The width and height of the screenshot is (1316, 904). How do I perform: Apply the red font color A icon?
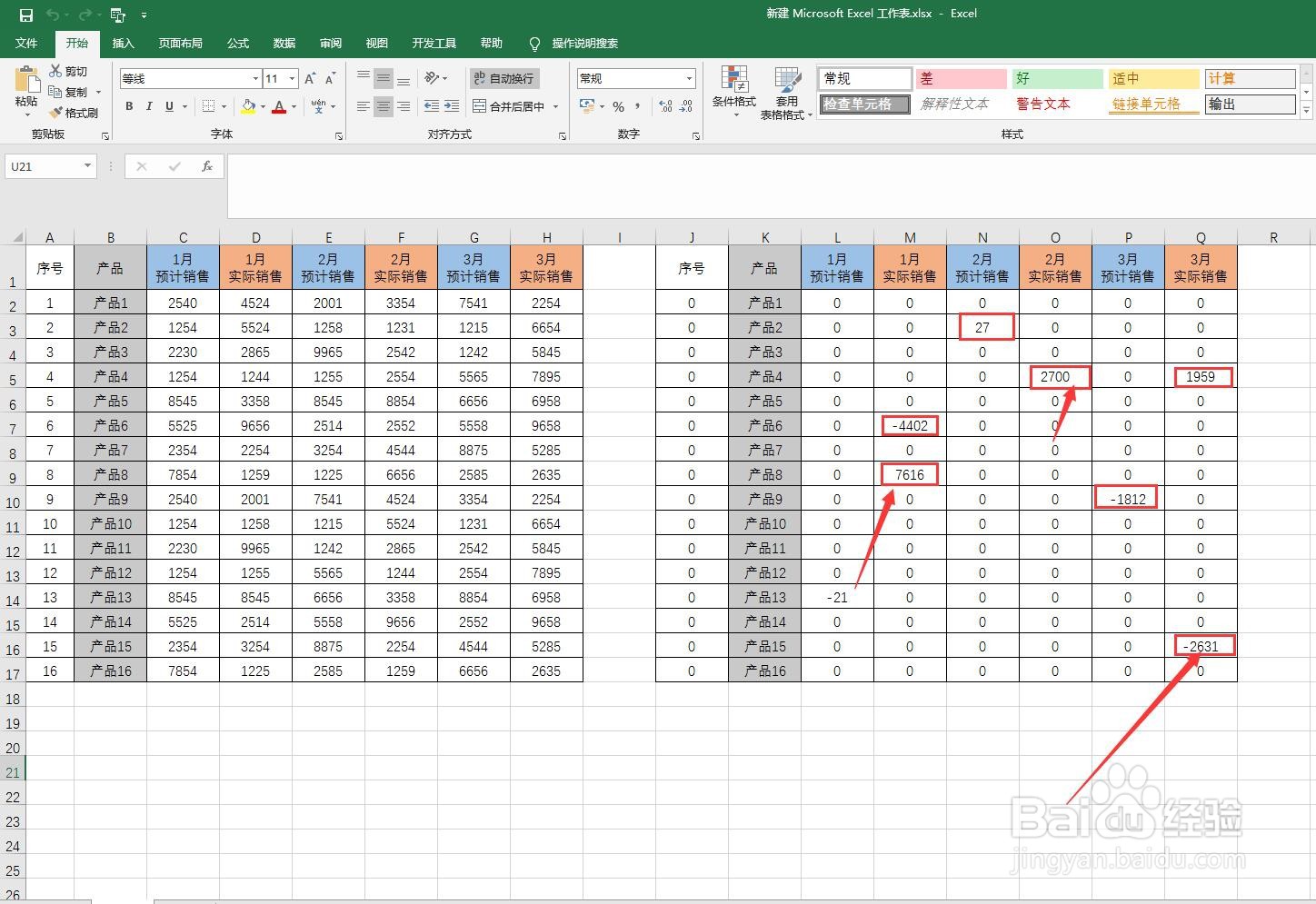point(279,106)
